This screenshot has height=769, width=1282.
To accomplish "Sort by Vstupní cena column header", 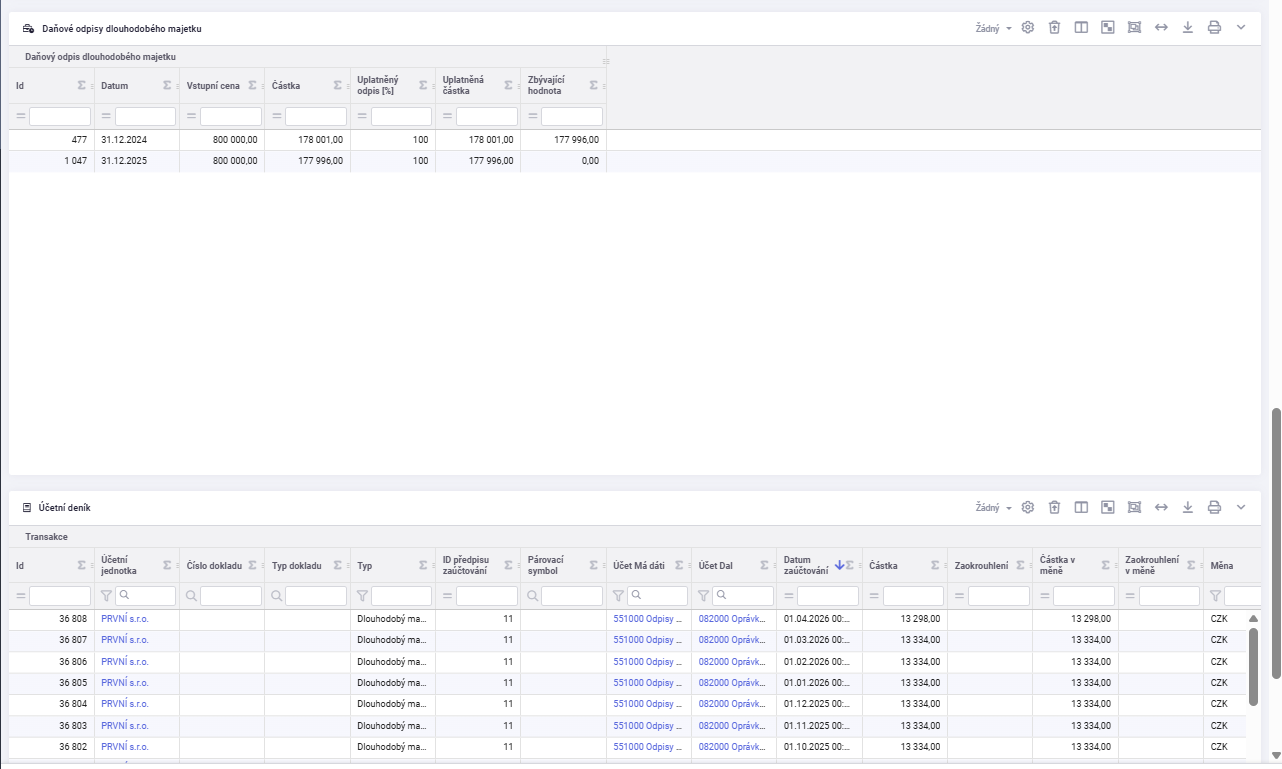I will [213, 86].
